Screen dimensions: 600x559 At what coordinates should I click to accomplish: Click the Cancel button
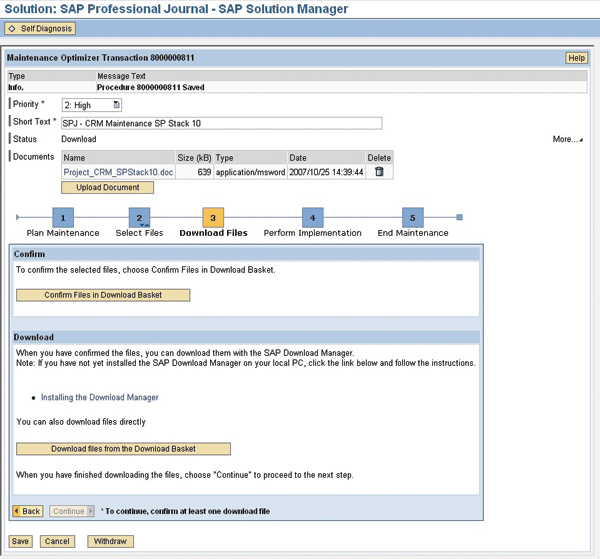pyautogui.click(x=57, y=541)
